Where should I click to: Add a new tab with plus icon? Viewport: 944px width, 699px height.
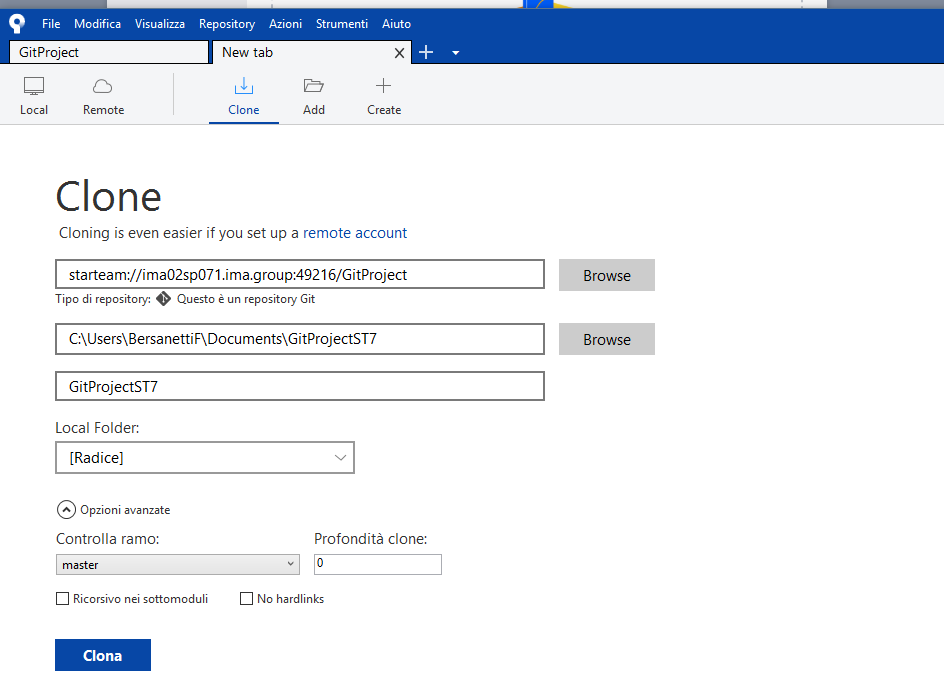pos(426,52)
